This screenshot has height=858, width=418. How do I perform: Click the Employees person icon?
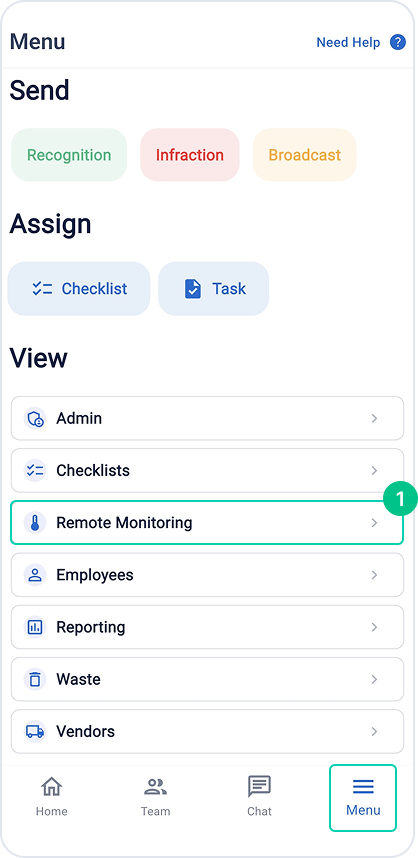pyautogui.click(x=35, y=575)
